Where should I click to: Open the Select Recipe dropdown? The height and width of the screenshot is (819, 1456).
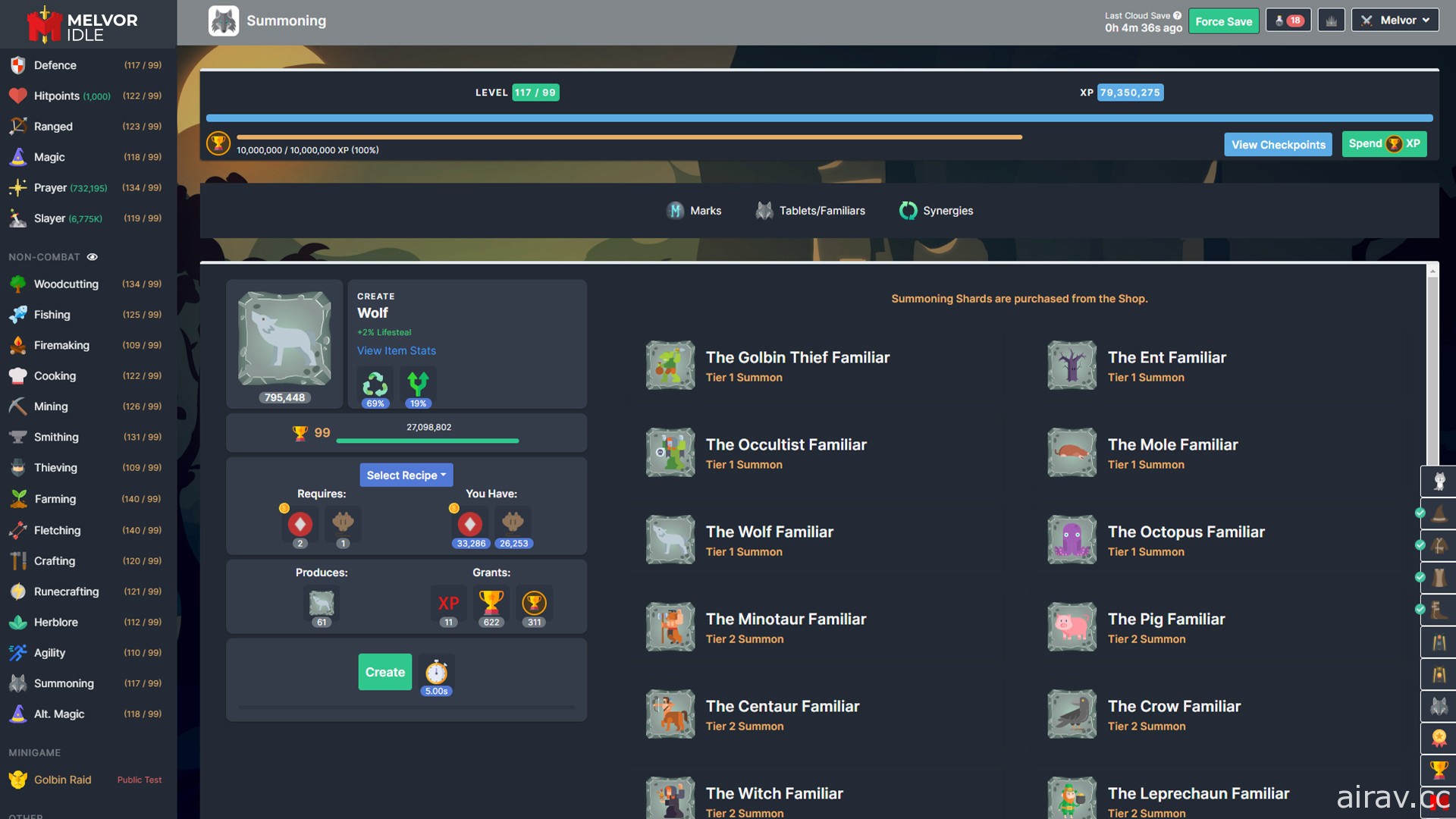(405, 474)
